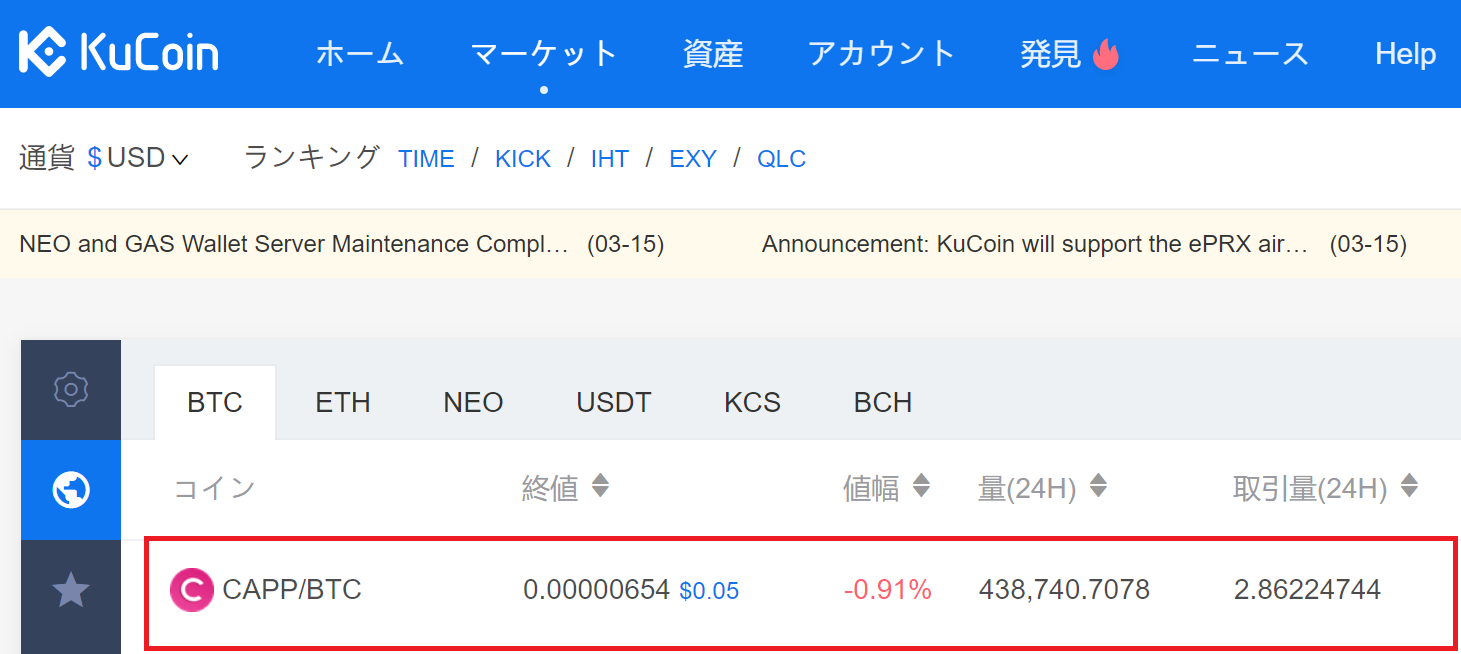
Task: Switch to the ETH market tab
Action: point(343,402)
